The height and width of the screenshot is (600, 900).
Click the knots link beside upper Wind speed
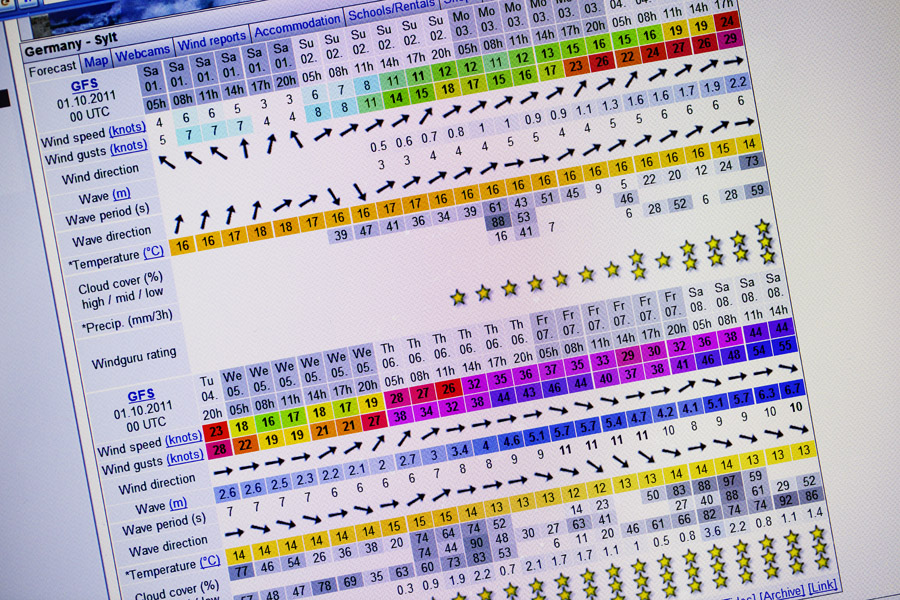click(128, 129)
